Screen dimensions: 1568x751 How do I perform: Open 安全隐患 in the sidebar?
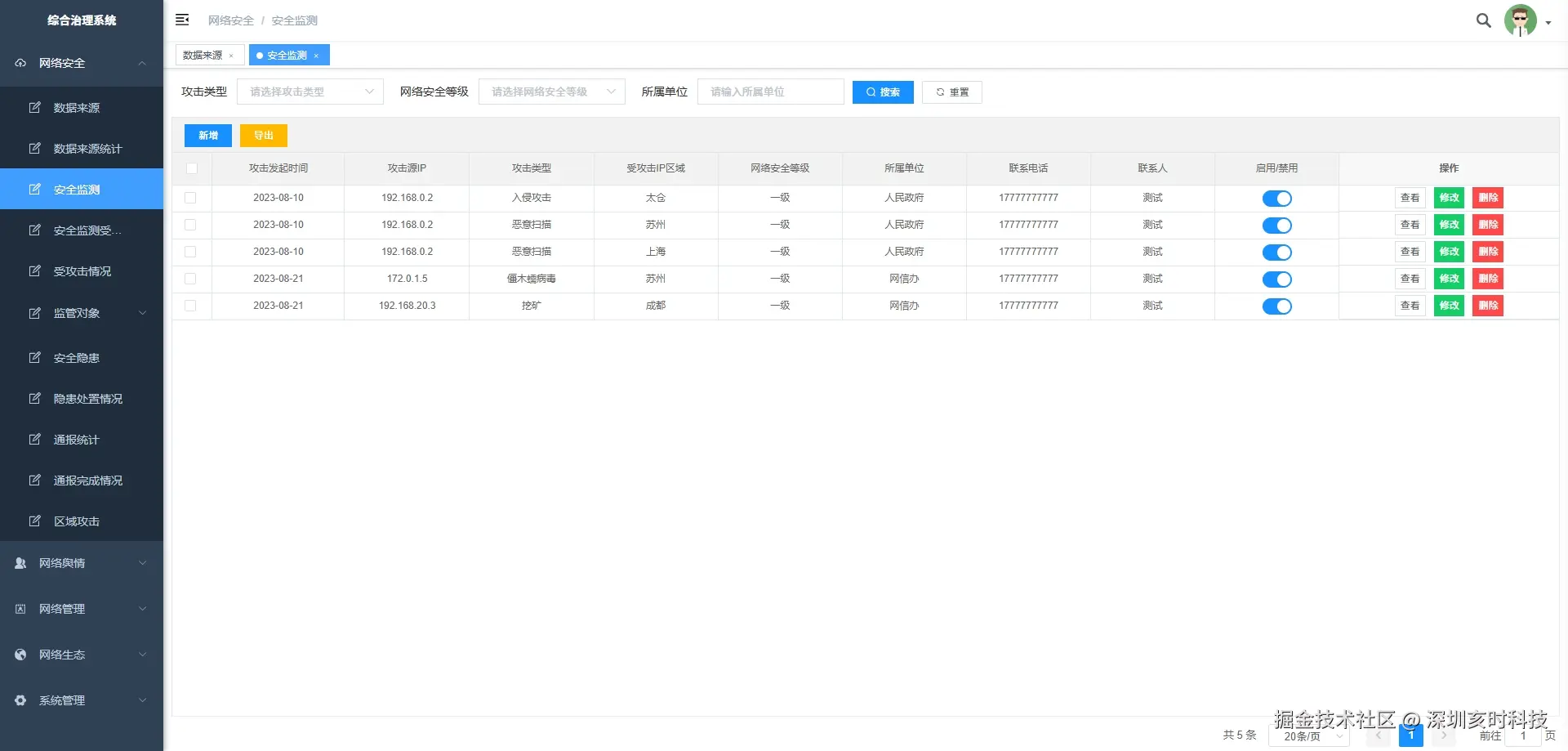click(82, 357)
